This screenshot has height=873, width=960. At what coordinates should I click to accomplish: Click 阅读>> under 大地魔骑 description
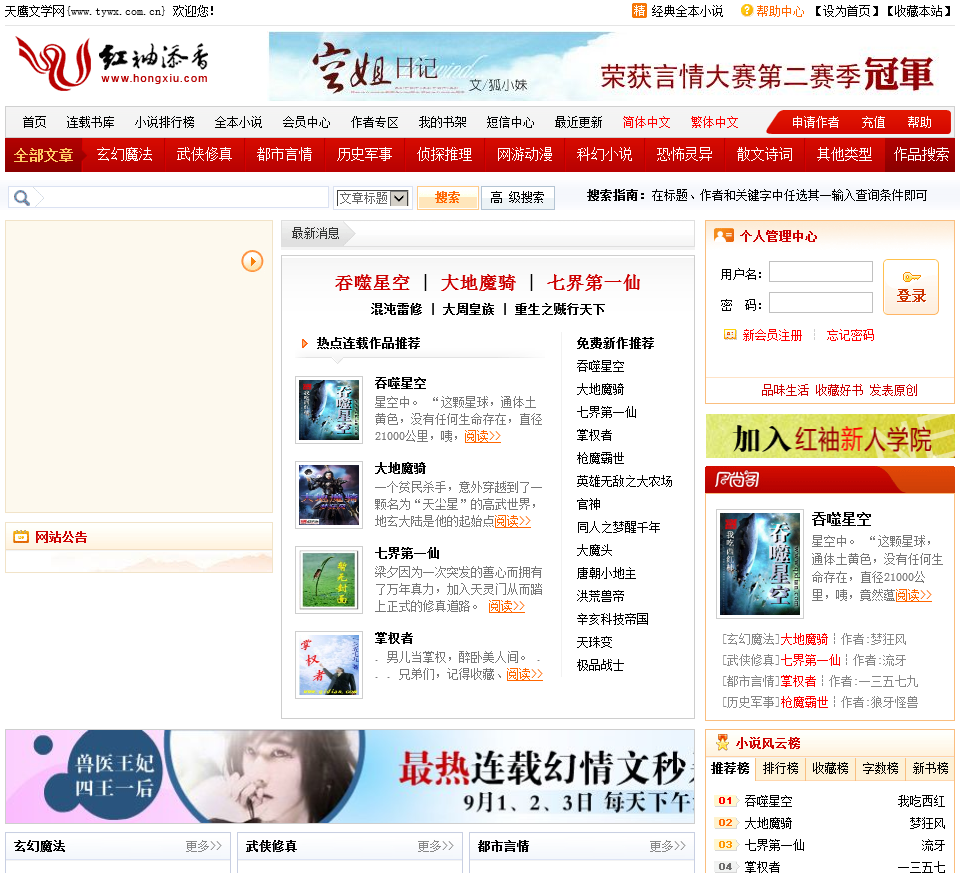pos(512,522)
